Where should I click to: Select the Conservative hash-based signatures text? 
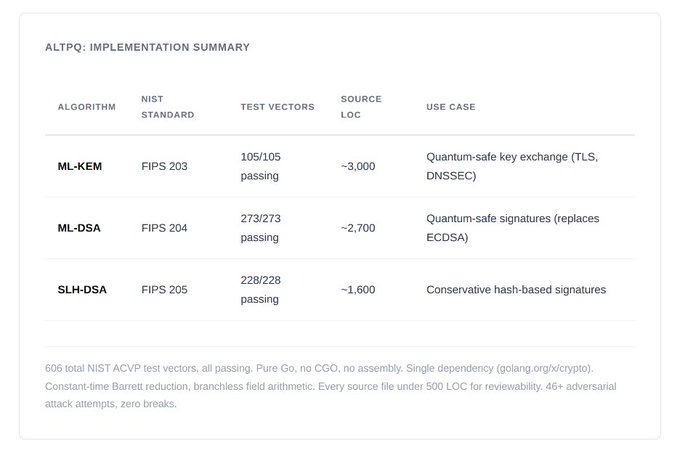pyautogui.click(x=516, y=290)
